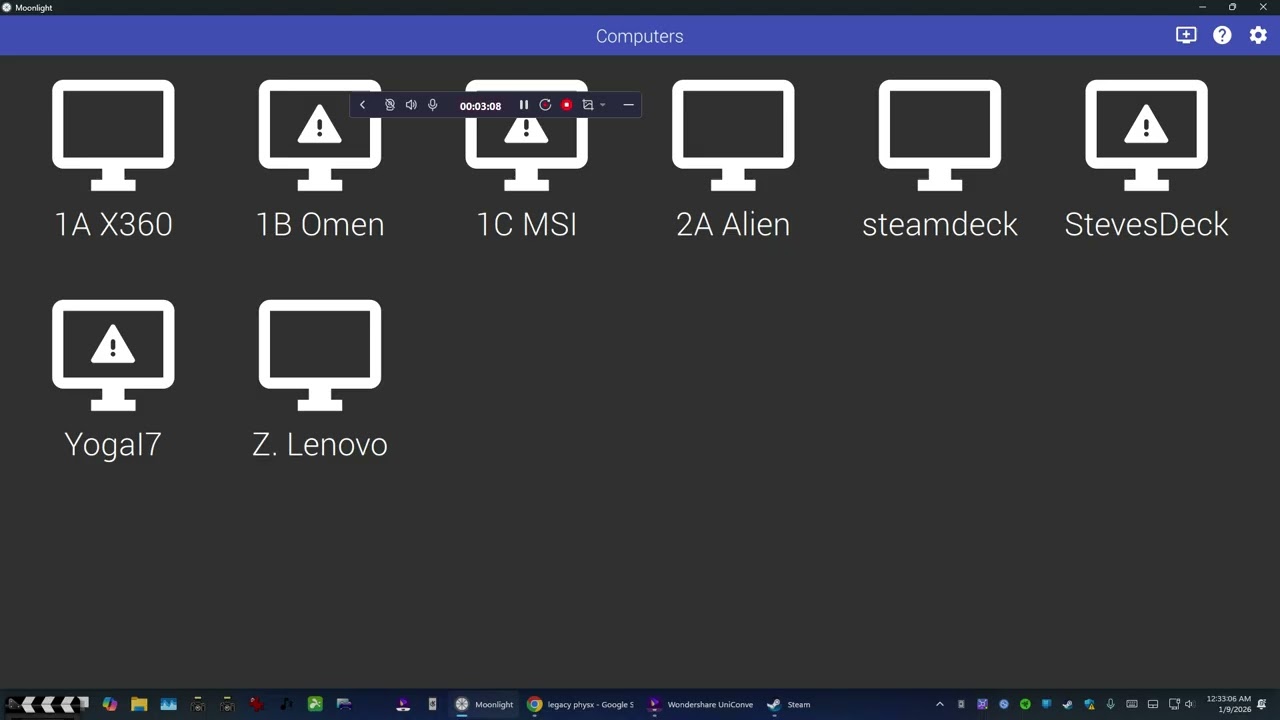Click the Steam tray icon

[1068, 704]
